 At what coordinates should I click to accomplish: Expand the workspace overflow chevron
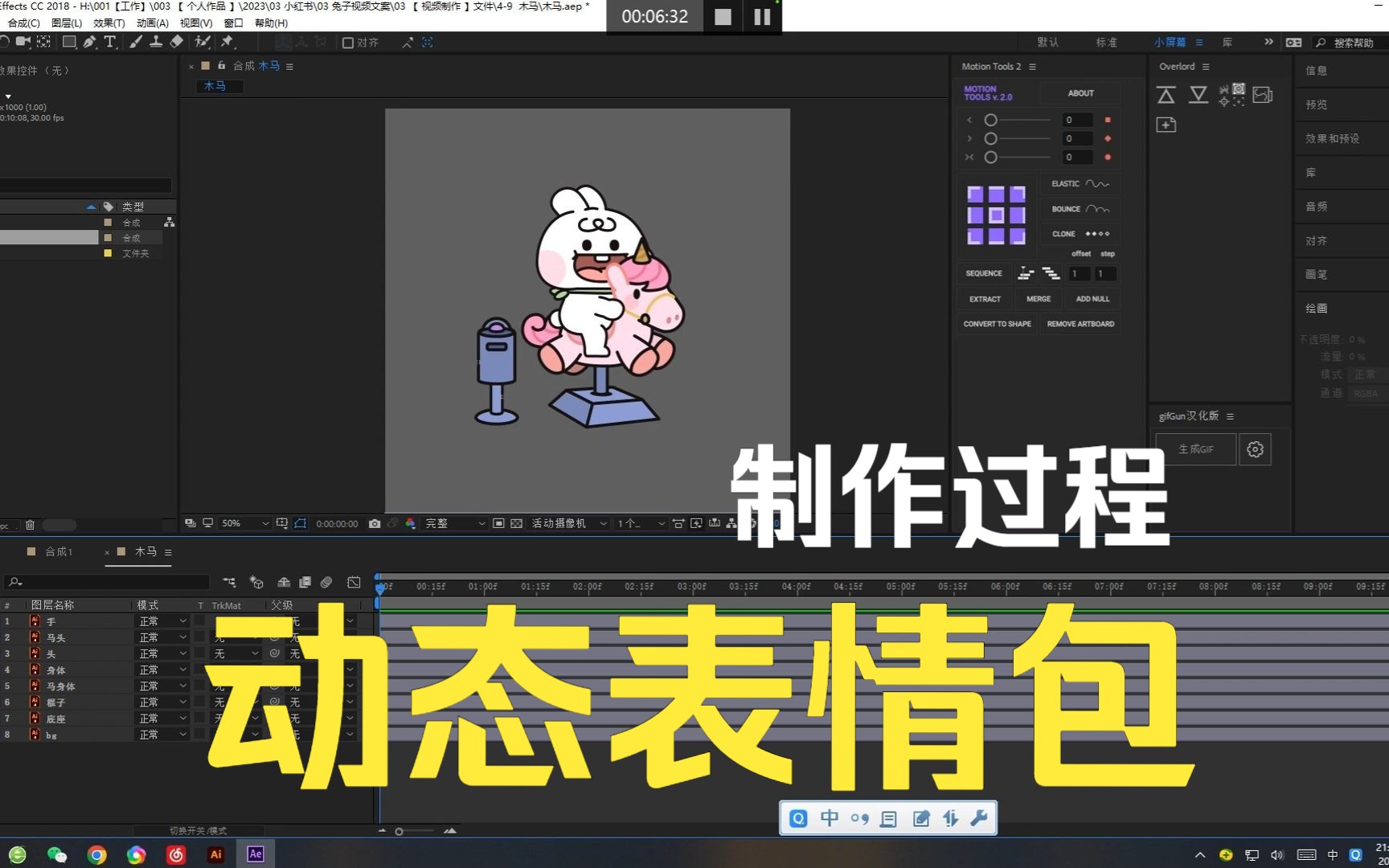(1268, 42)
